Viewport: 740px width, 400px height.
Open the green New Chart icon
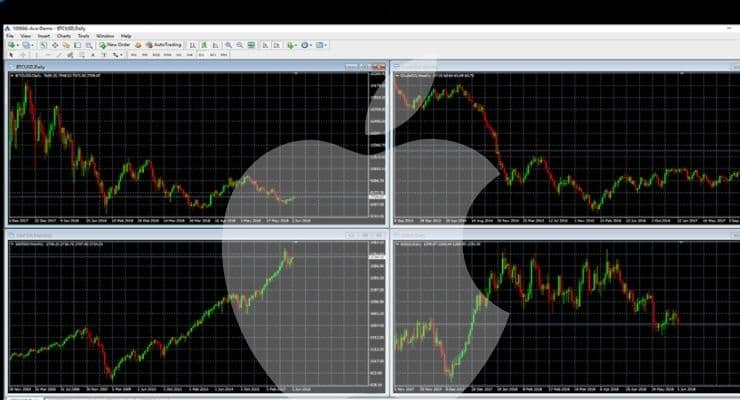(x=11, y=45)
